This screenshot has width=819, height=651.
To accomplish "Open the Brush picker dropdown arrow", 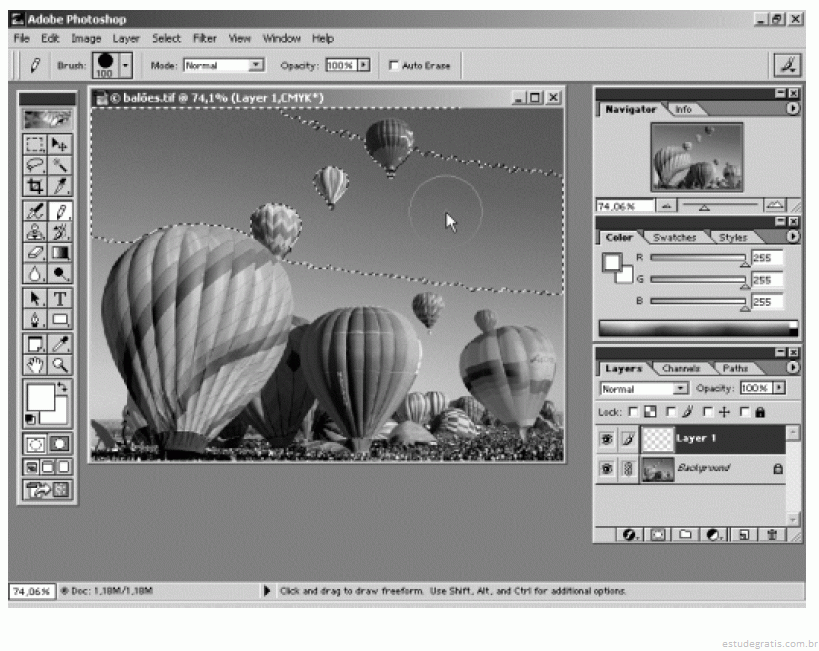I will click(125, 65).
